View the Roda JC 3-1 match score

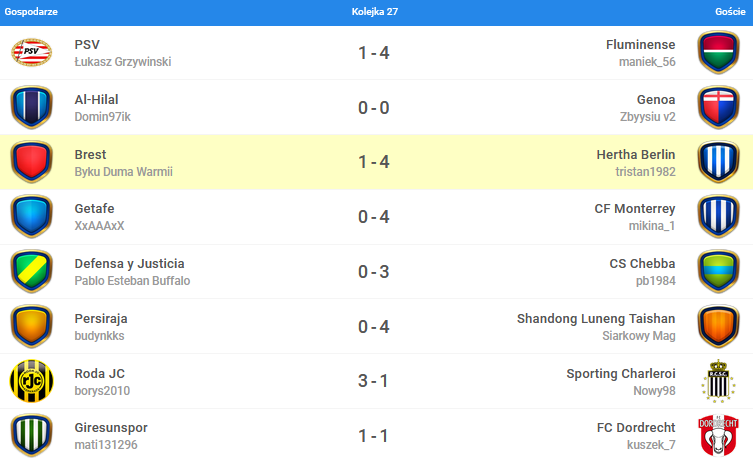(x=374, y=381)
